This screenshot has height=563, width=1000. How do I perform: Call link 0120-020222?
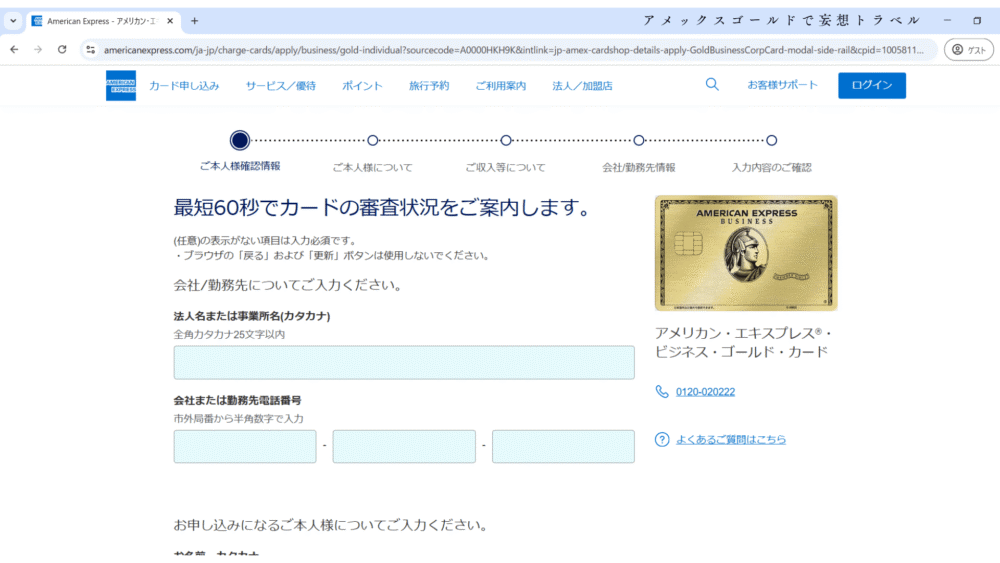click(x=705, y=392)
